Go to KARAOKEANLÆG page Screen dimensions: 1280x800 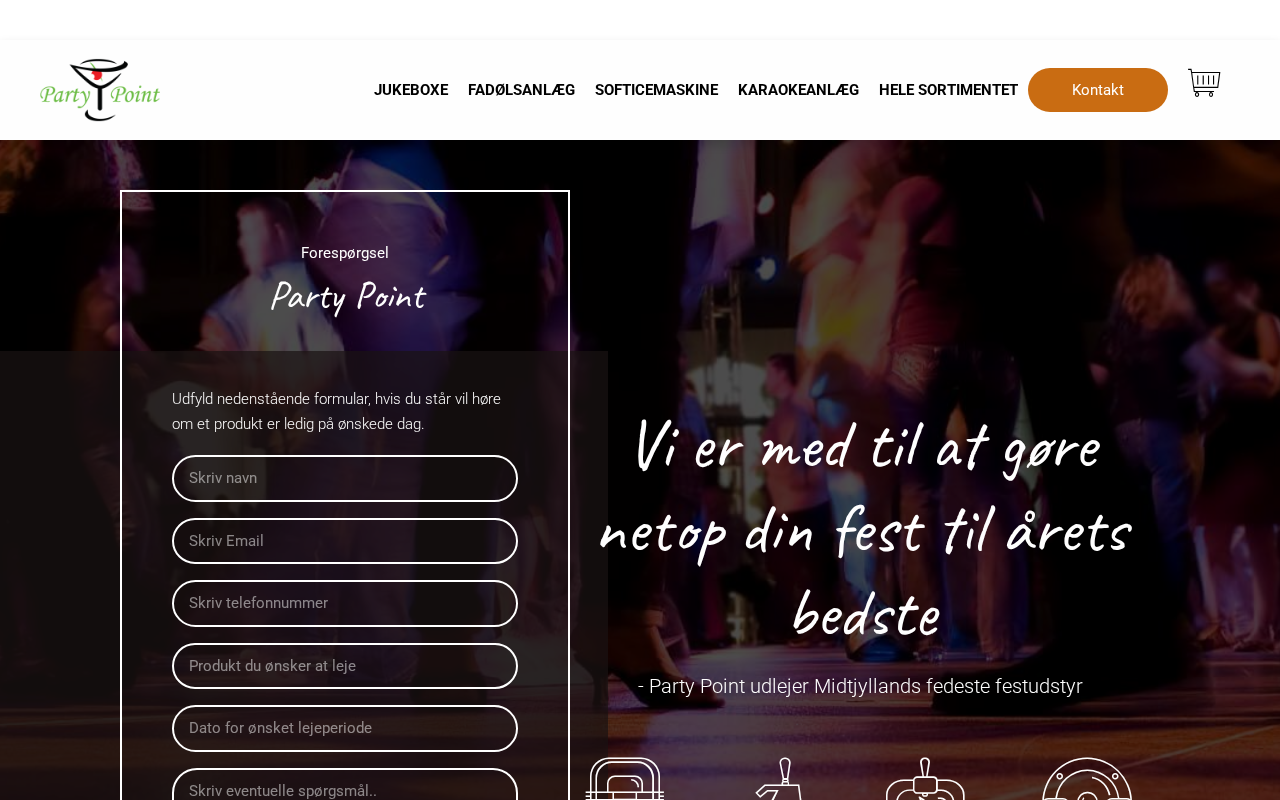click(x=798, y=90)
